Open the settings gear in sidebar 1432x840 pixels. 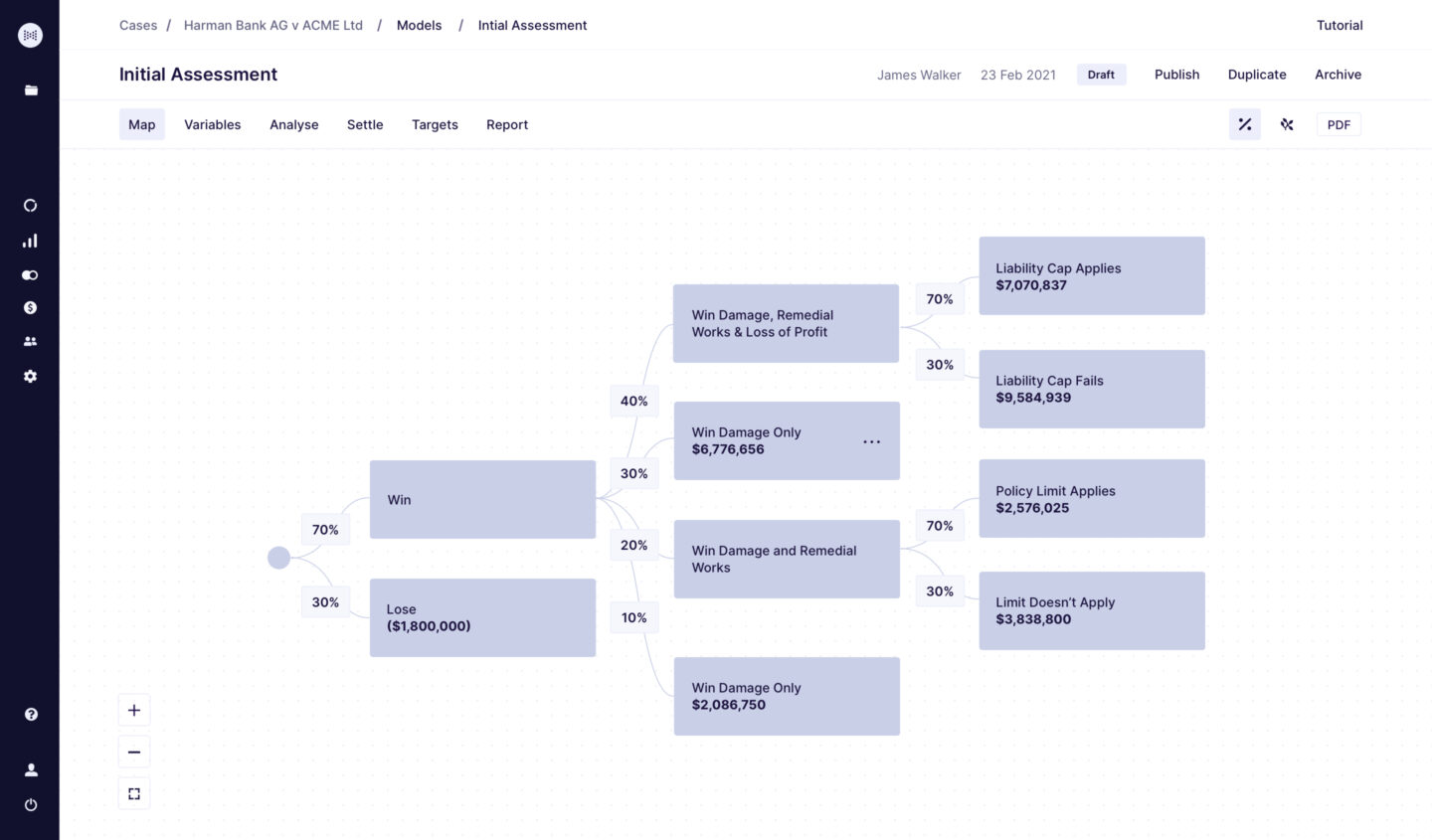[30, 376]
